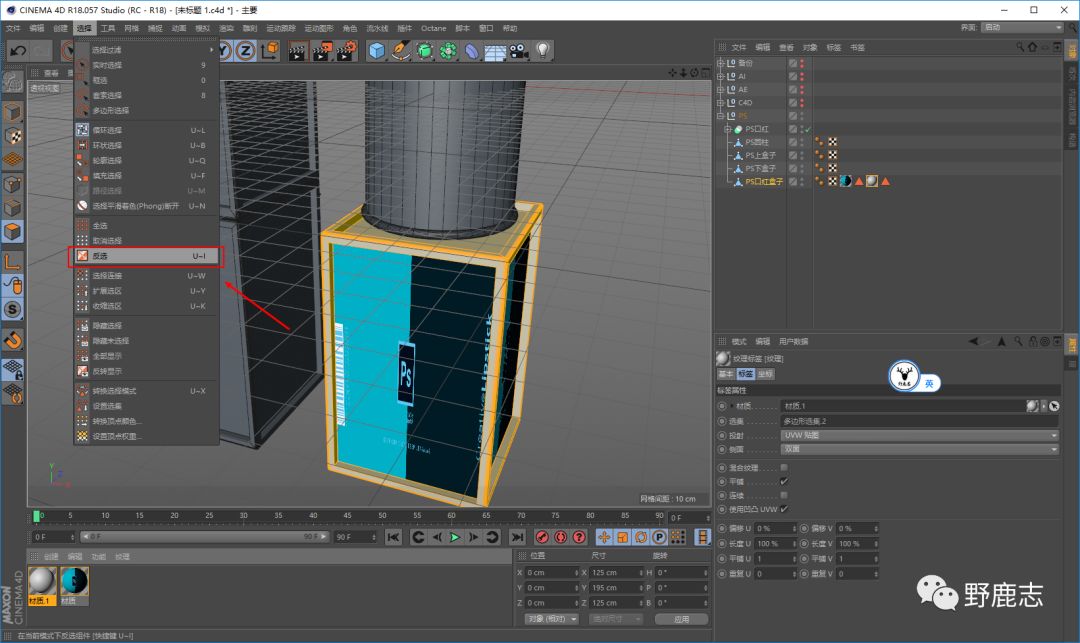Select the 材质.1 grey material thumbnail

click(x=42, y=580)
